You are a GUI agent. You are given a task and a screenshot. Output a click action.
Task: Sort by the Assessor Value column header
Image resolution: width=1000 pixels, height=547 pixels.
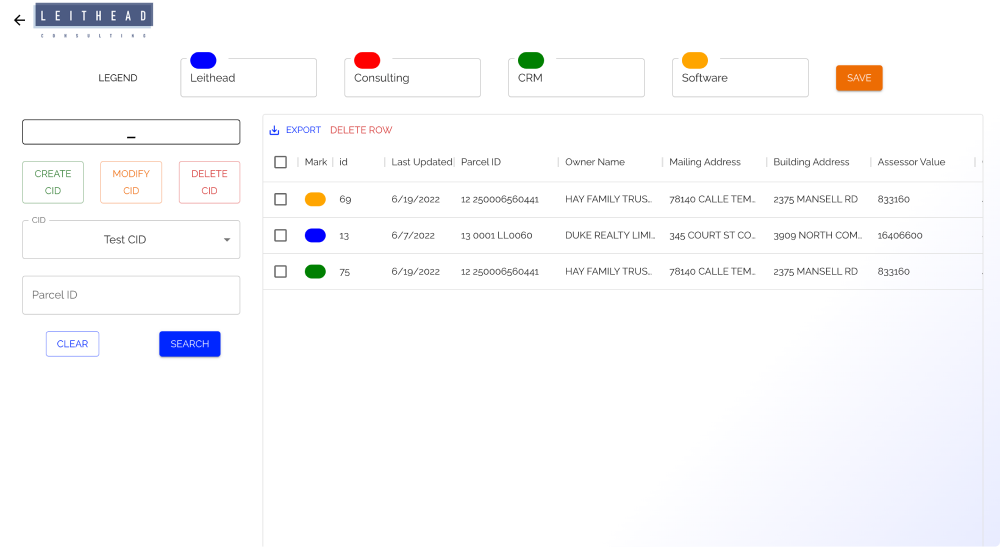(911, 162)
